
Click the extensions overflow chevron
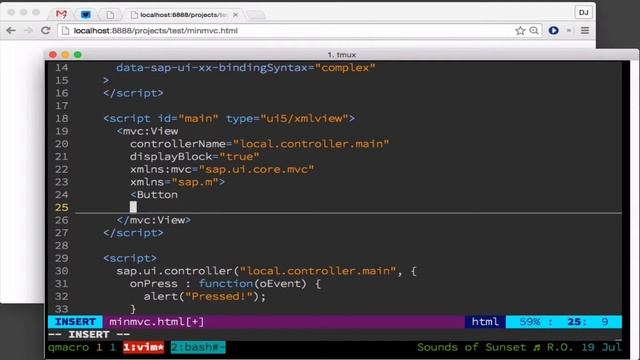pyautogui.click(x=569, y=31)
